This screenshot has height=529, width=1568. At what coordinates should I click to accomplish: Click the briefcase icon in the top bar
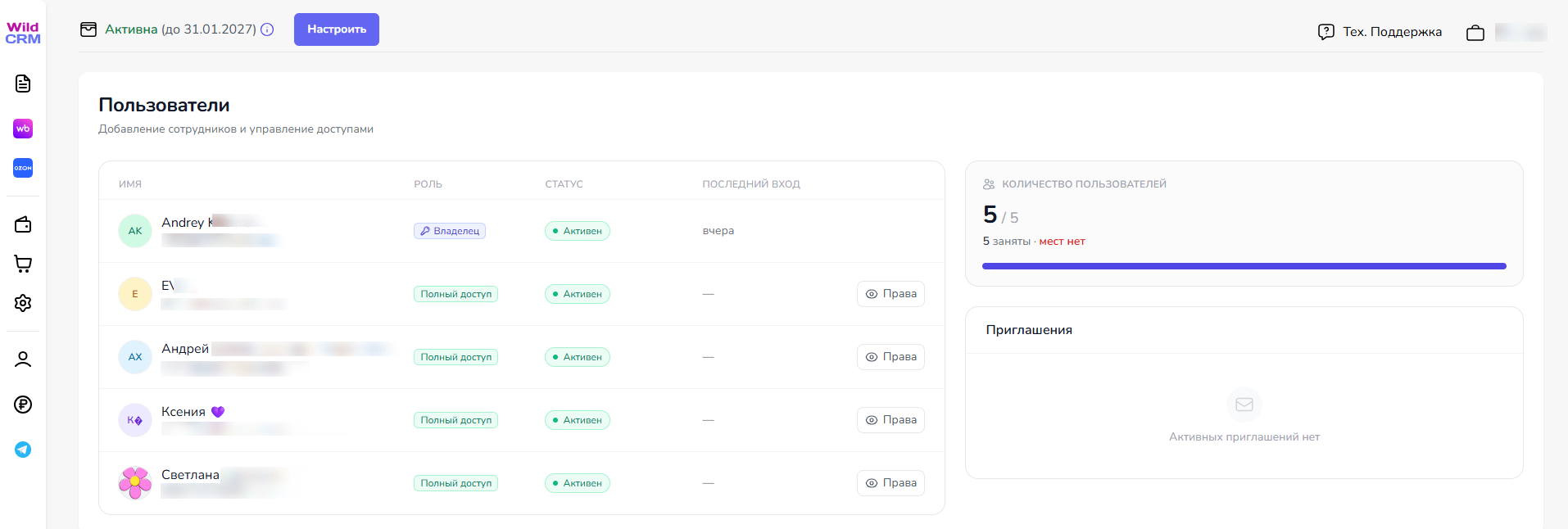[x=1475, y=33]
